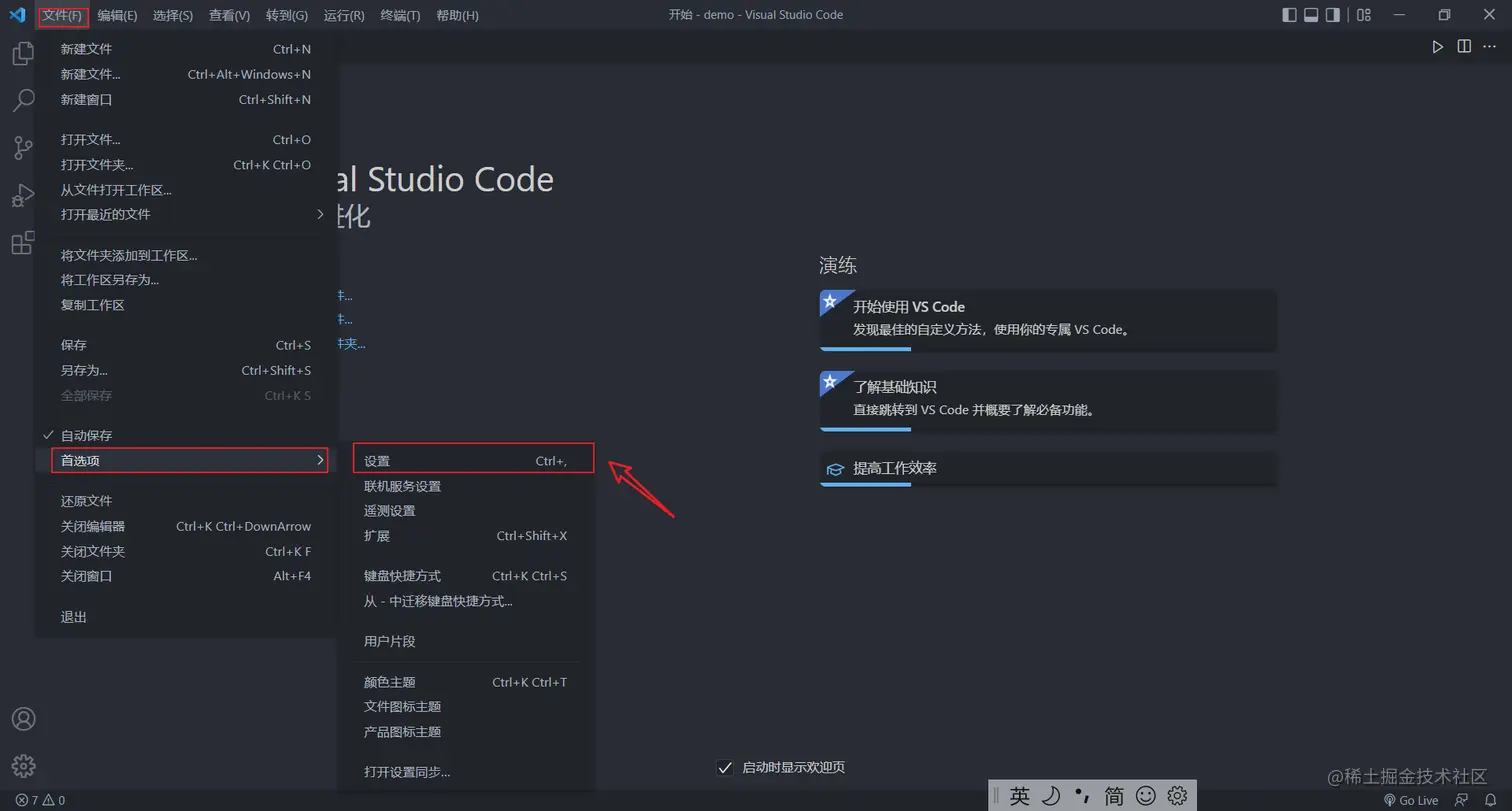Select 文件图标主题 submenu entry

click(467, 707)
